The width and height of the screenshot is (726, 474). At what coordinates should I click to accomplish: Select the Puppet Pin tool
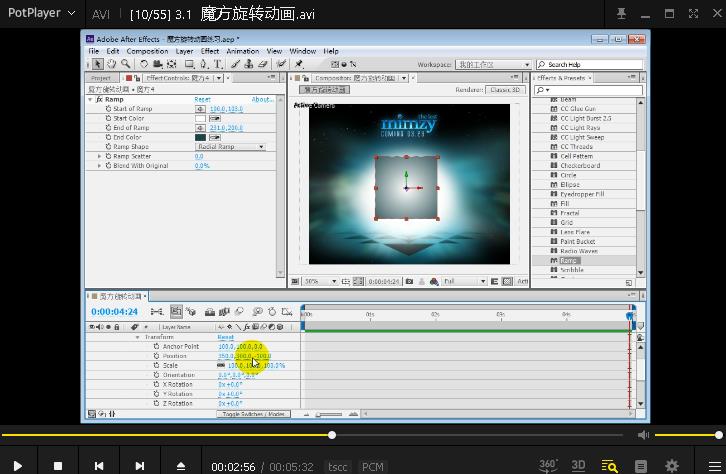point(299,64)
